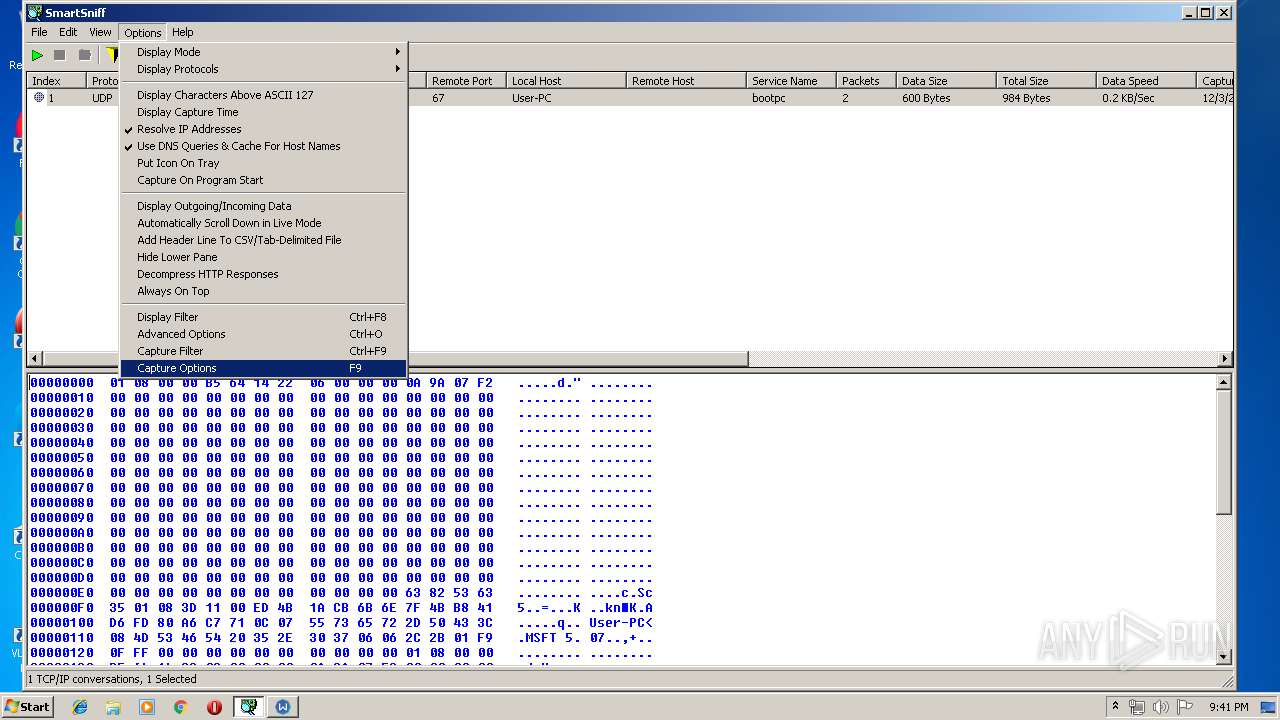Close the open Options menu
Viewport: 1280px width, 720px height.
click(143, 32)
